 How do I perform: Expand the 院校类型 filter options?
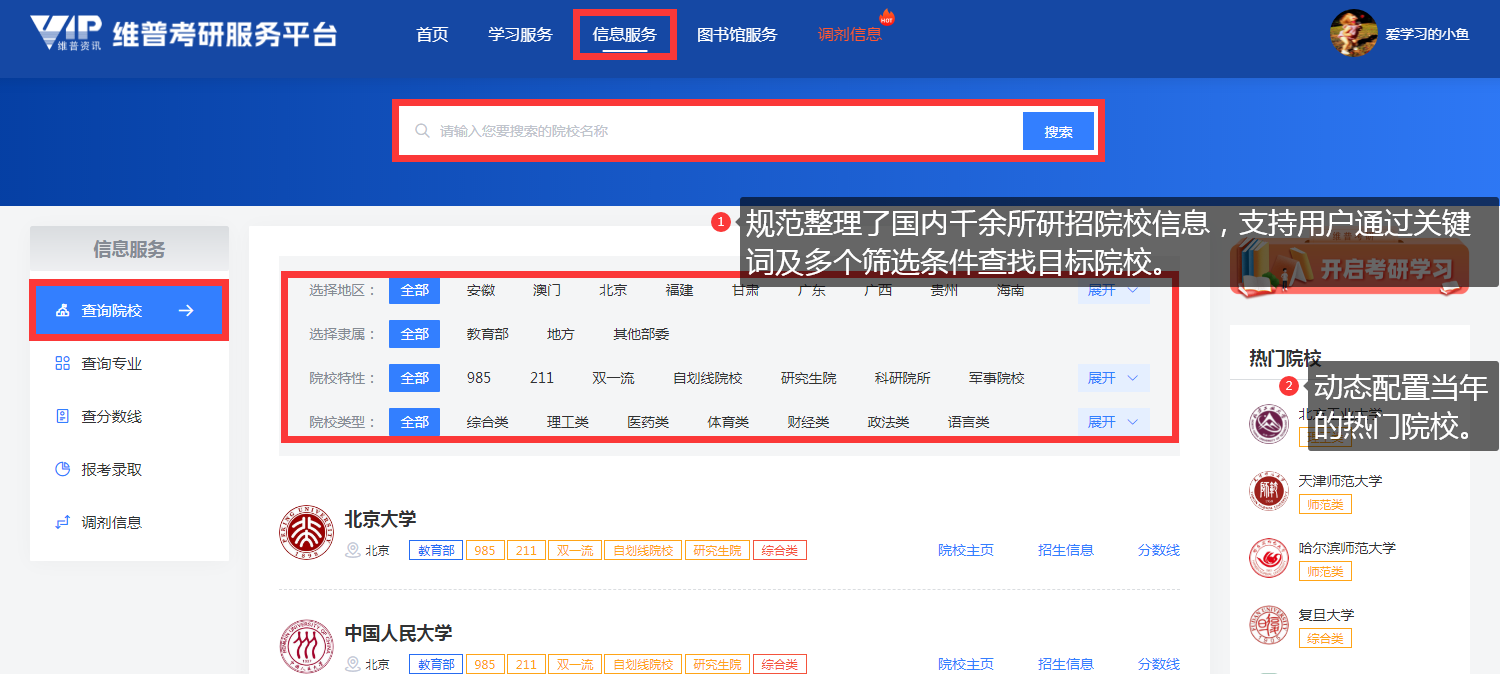1113,422
